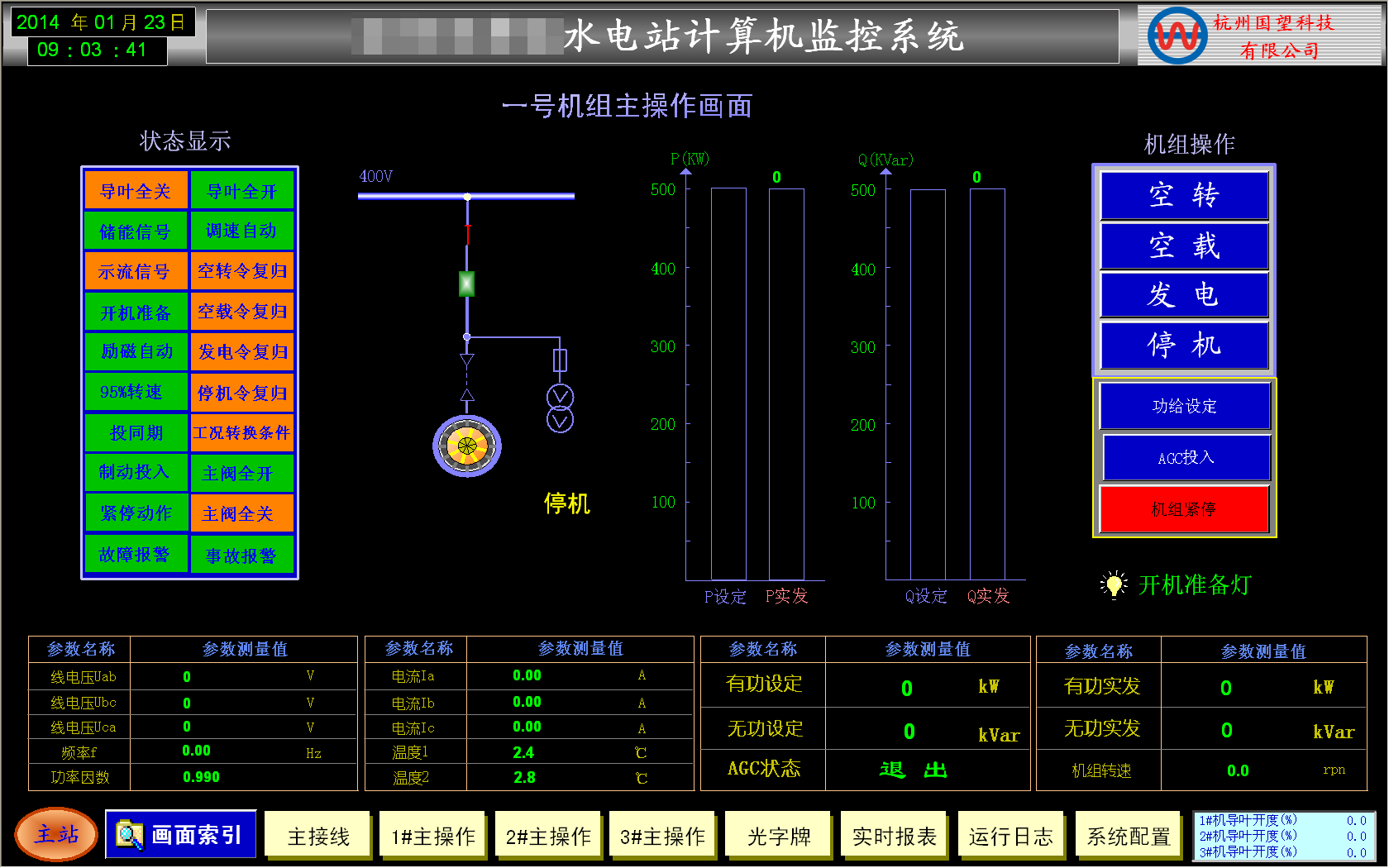This screenshot has width=1389, height=868.
Task: Click the 有功设定 value field
Action: tap(907, 688)
